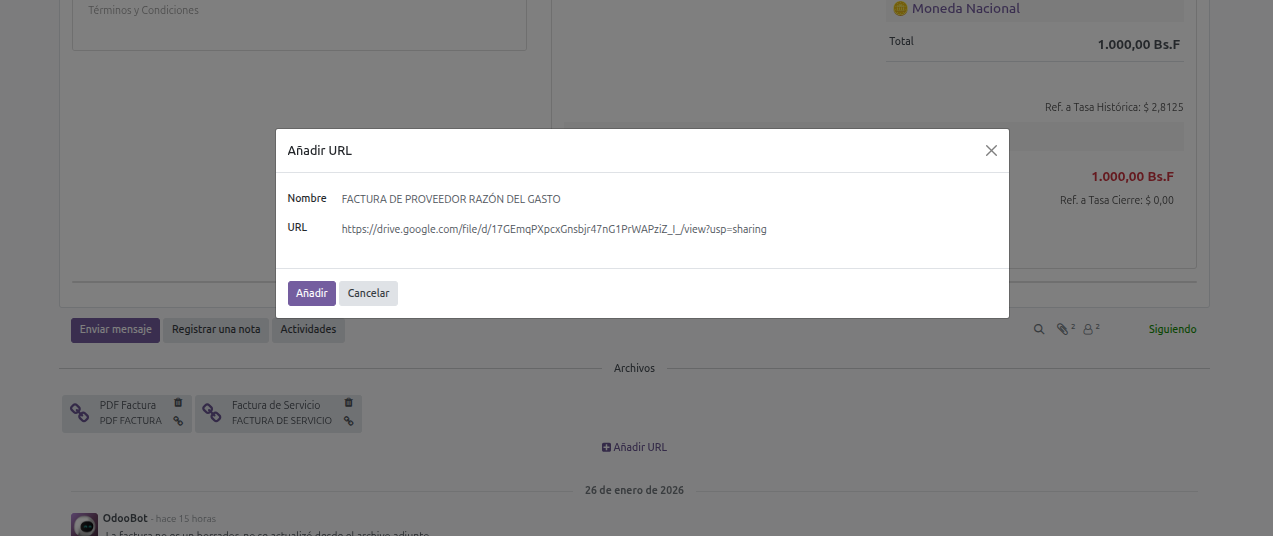The width and height of the screenshot is (1273, 536).
Task: Click into the URL input field
Action: (x=660, y=229)
